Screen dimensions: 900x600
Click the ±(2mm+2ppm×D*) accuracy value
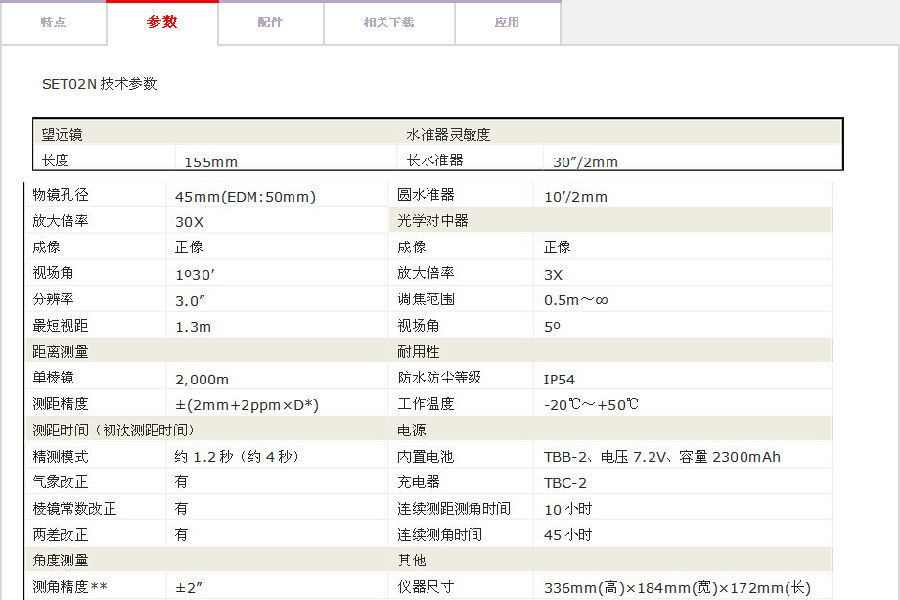247,405
